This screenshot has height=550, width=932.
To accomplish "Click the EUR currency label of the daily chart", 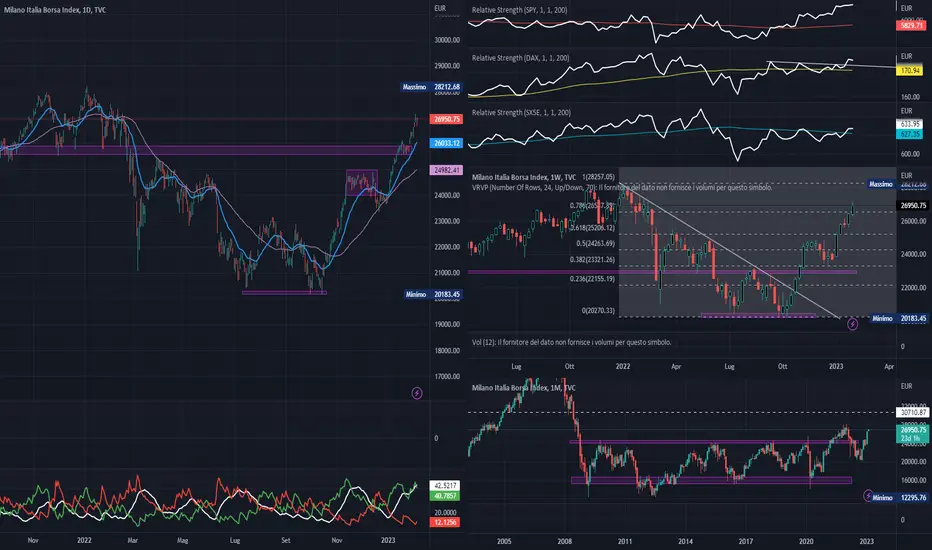I will [x=440, y=8].
